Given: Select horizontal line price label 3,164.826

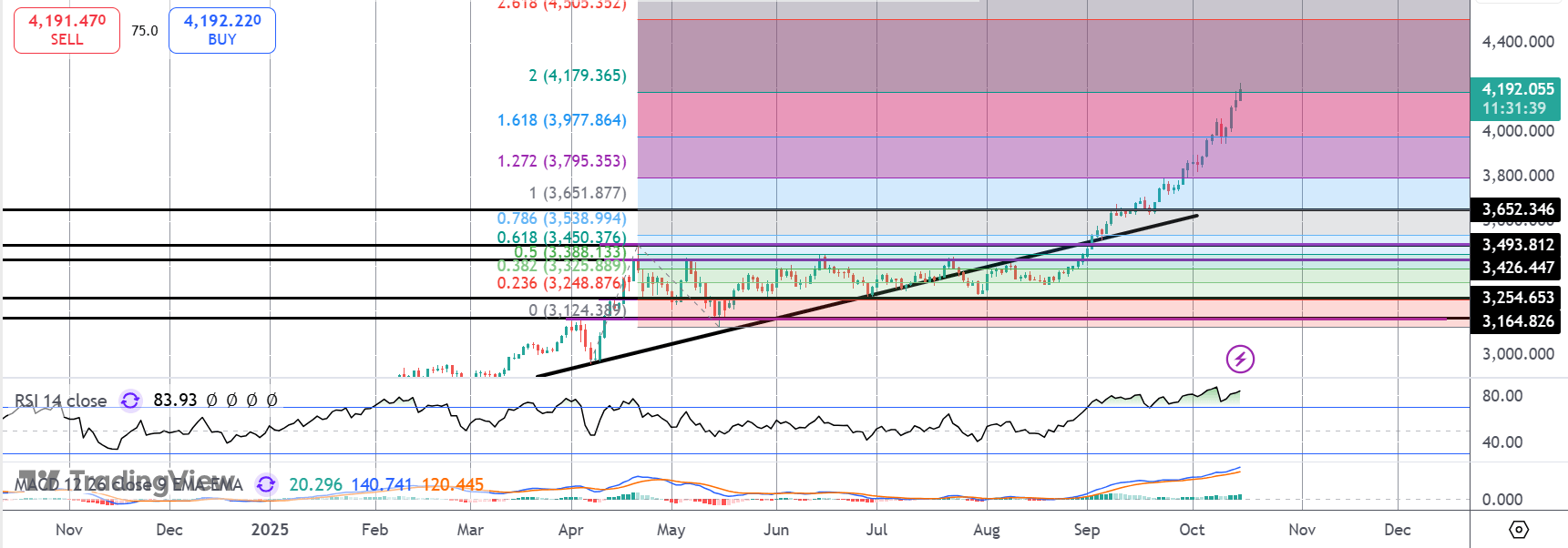Looking at the screenshot, I should (1517, 321).
